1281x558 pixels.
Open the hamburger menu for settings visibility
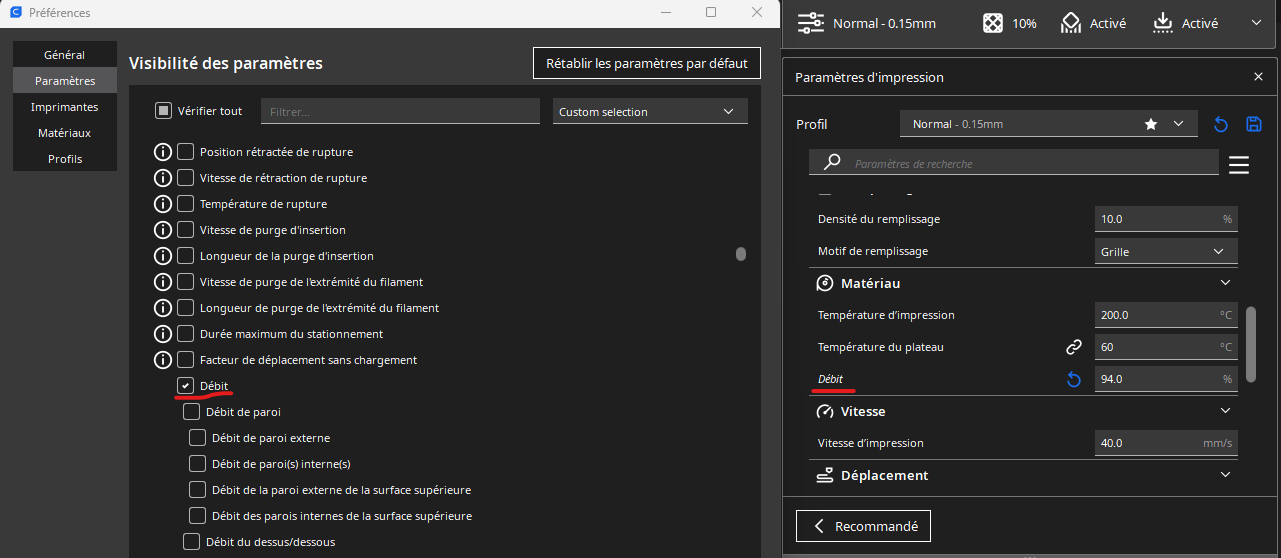point(1239,165)
